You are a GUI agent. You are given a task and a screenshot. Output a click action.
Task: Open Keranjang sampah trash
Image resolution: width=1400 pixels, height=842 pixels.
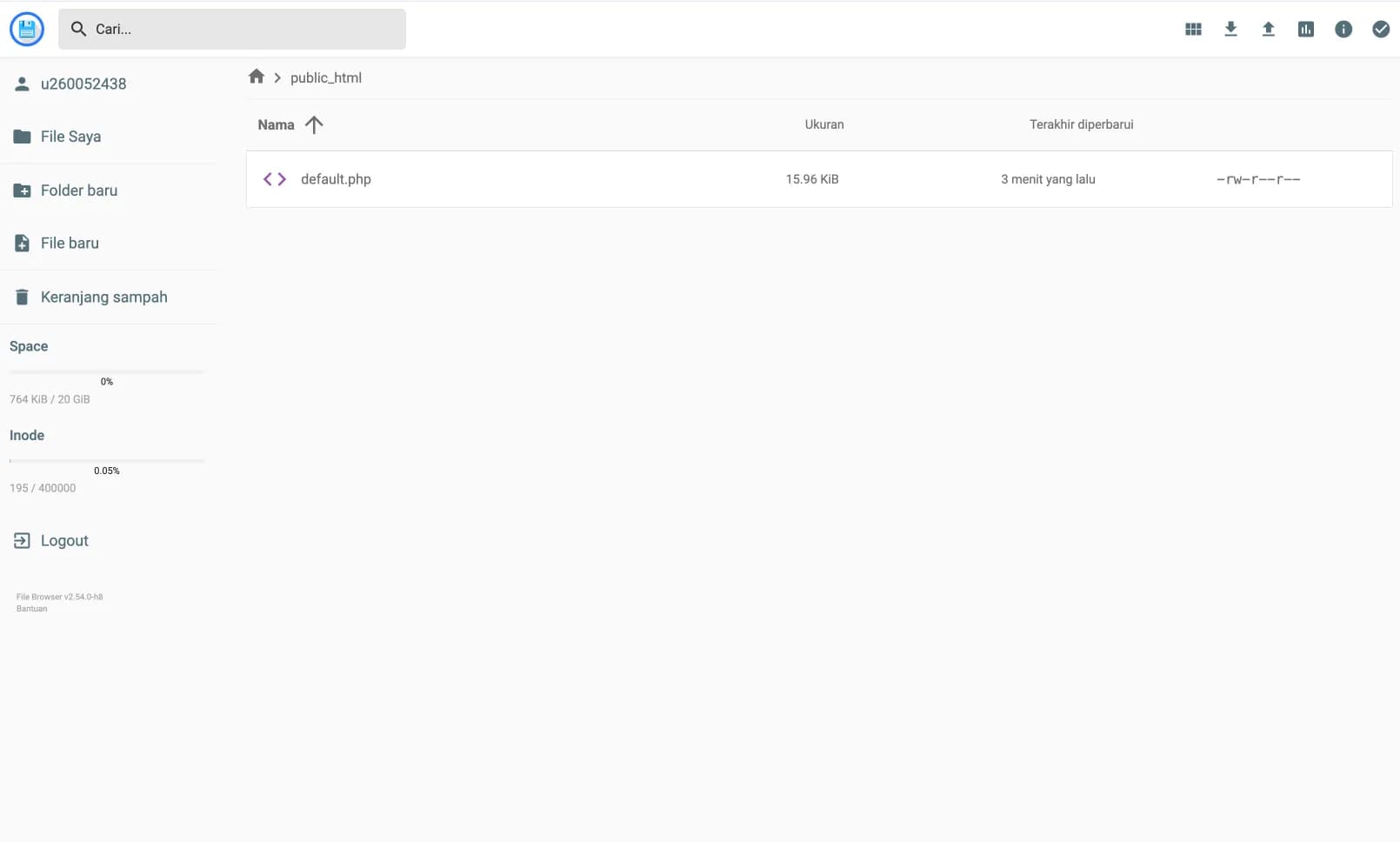pos(103,297)
